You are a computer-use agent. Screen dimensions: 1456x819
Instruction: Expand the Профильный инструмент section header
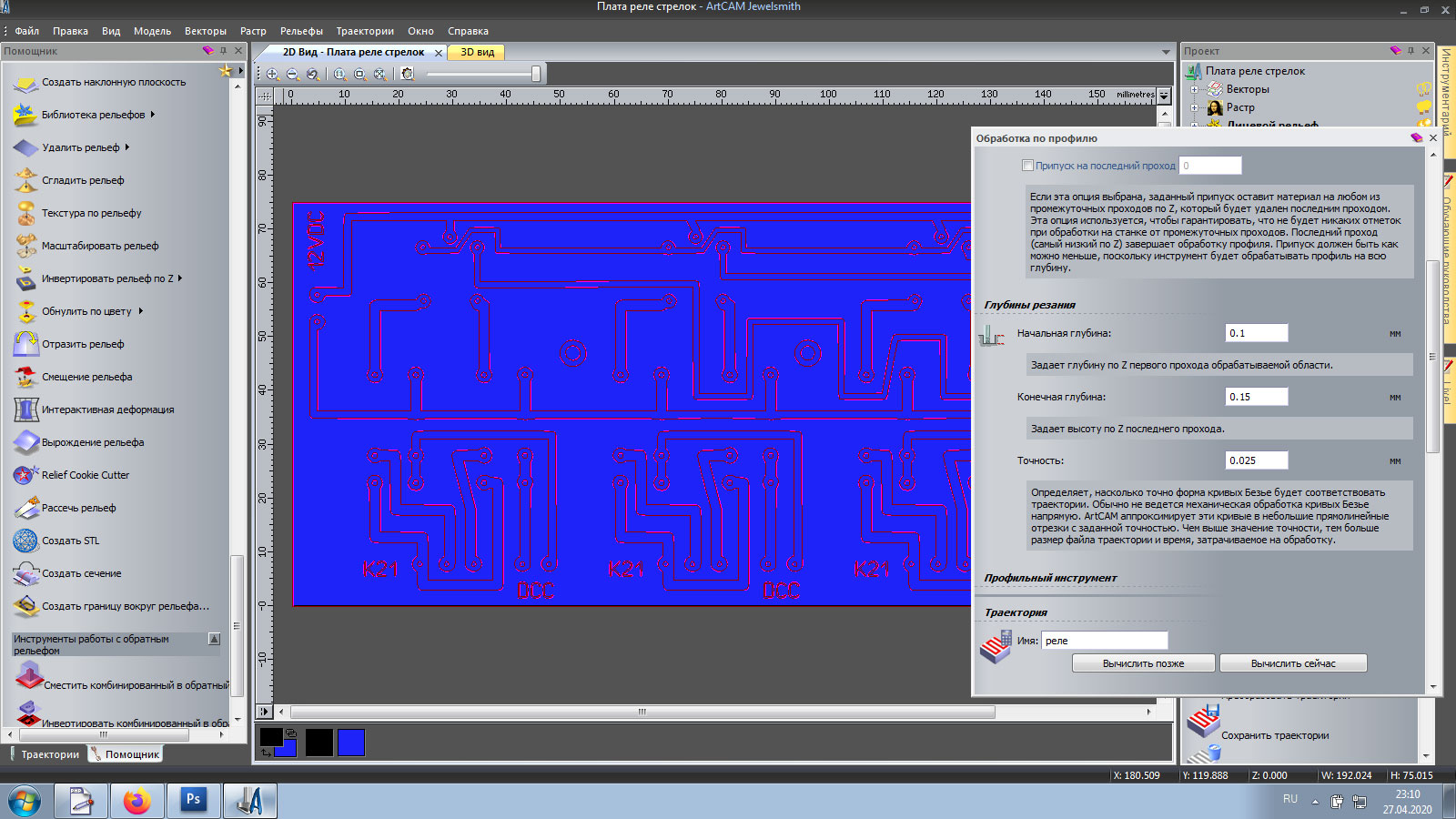click(x=1050, y=578)
